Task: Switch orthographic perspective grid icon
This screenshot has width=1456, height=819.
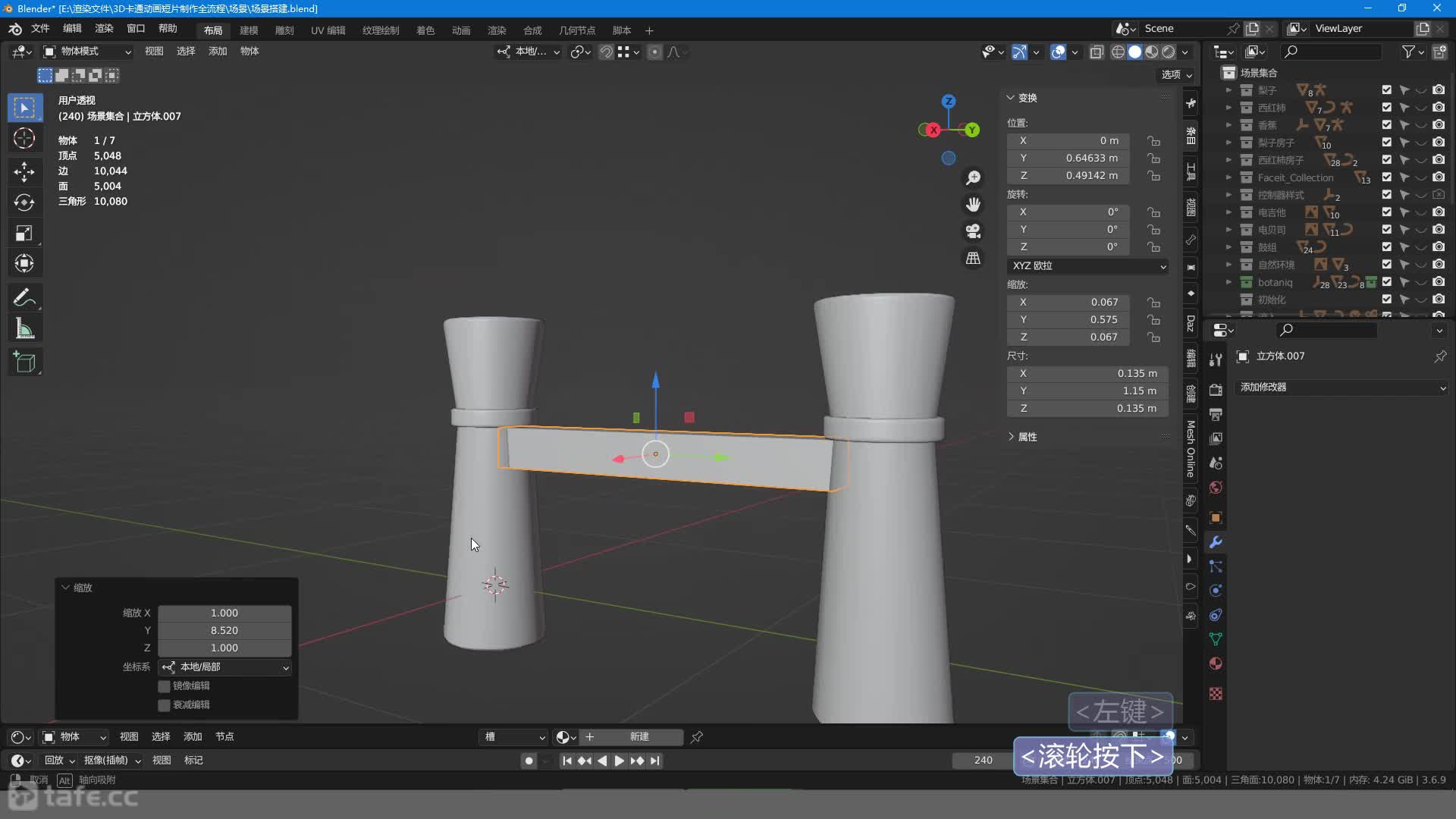Action: [973, 258]
